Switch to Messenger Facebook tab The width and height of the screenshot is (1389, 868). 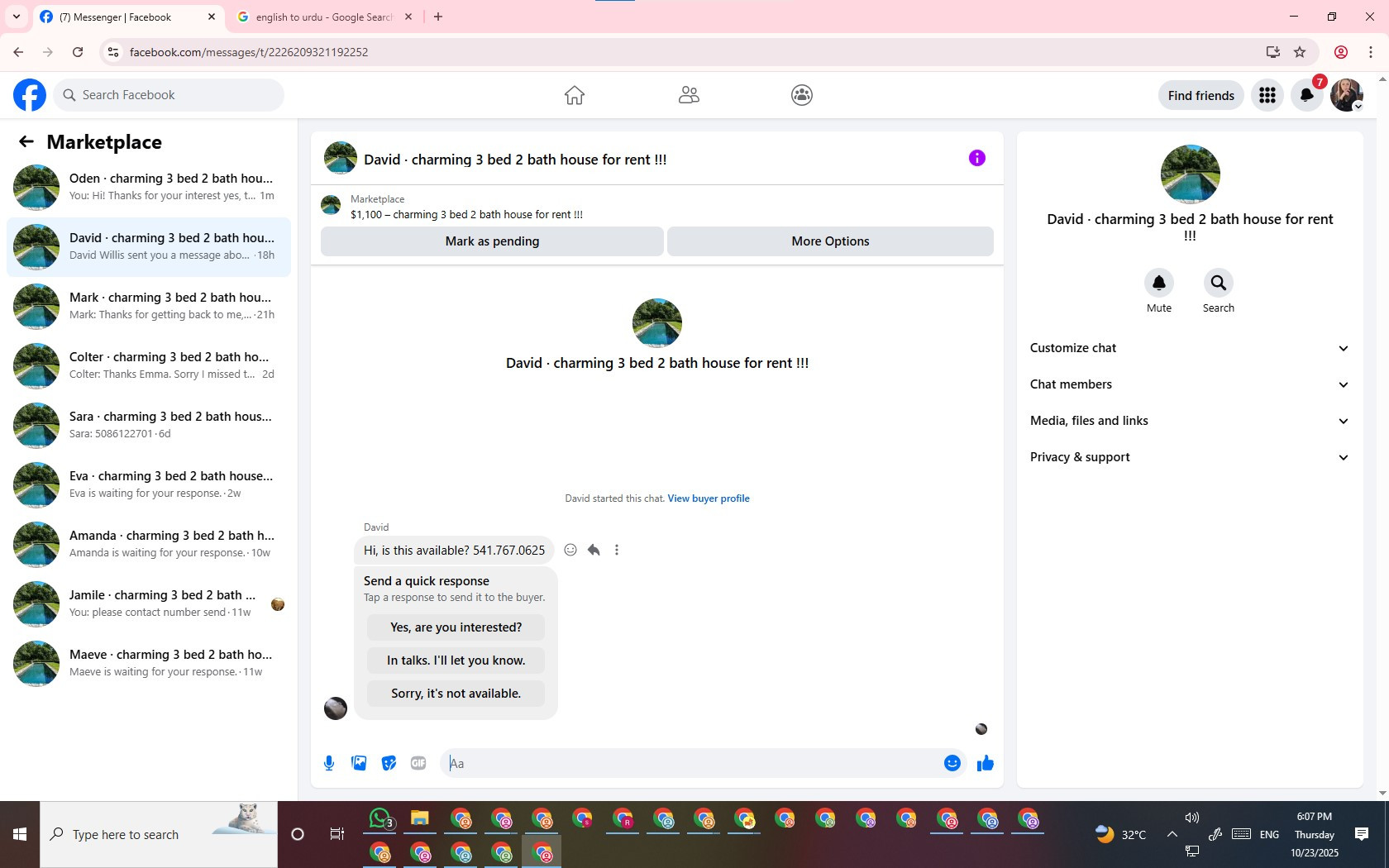pos(128,17)
